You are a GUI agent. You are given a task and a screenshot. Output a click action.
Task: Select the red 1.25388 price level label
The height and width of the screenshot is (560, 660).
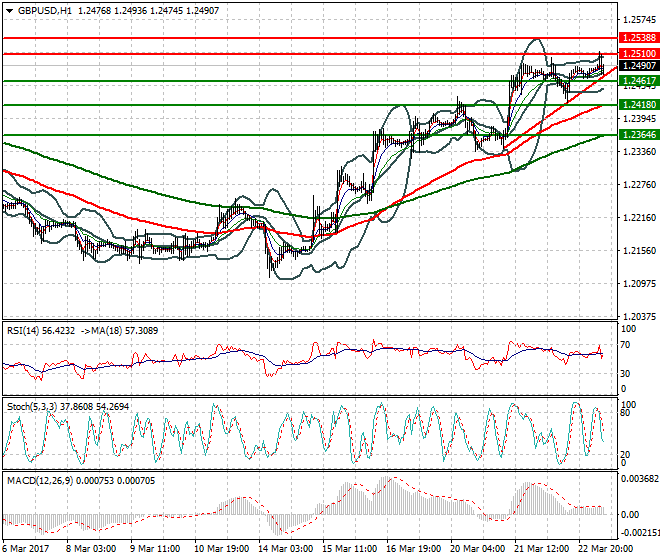(639, 38)
